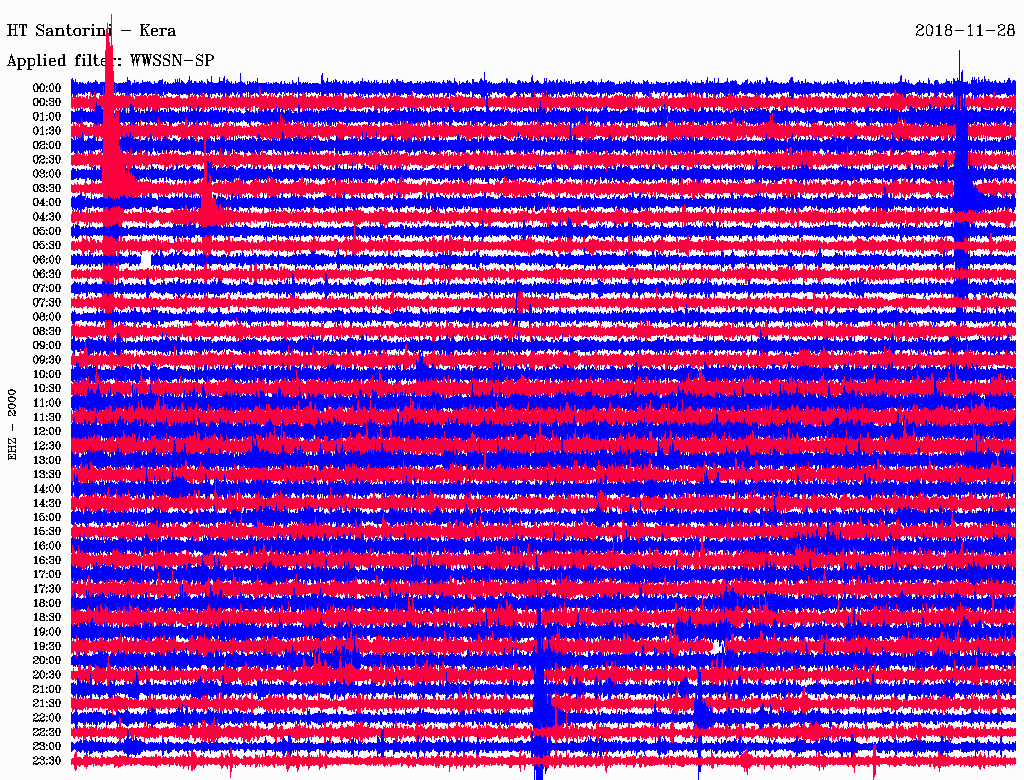Select the 08:00 time label
Viewport: 1024px width, 780px height.
point(47,317)
